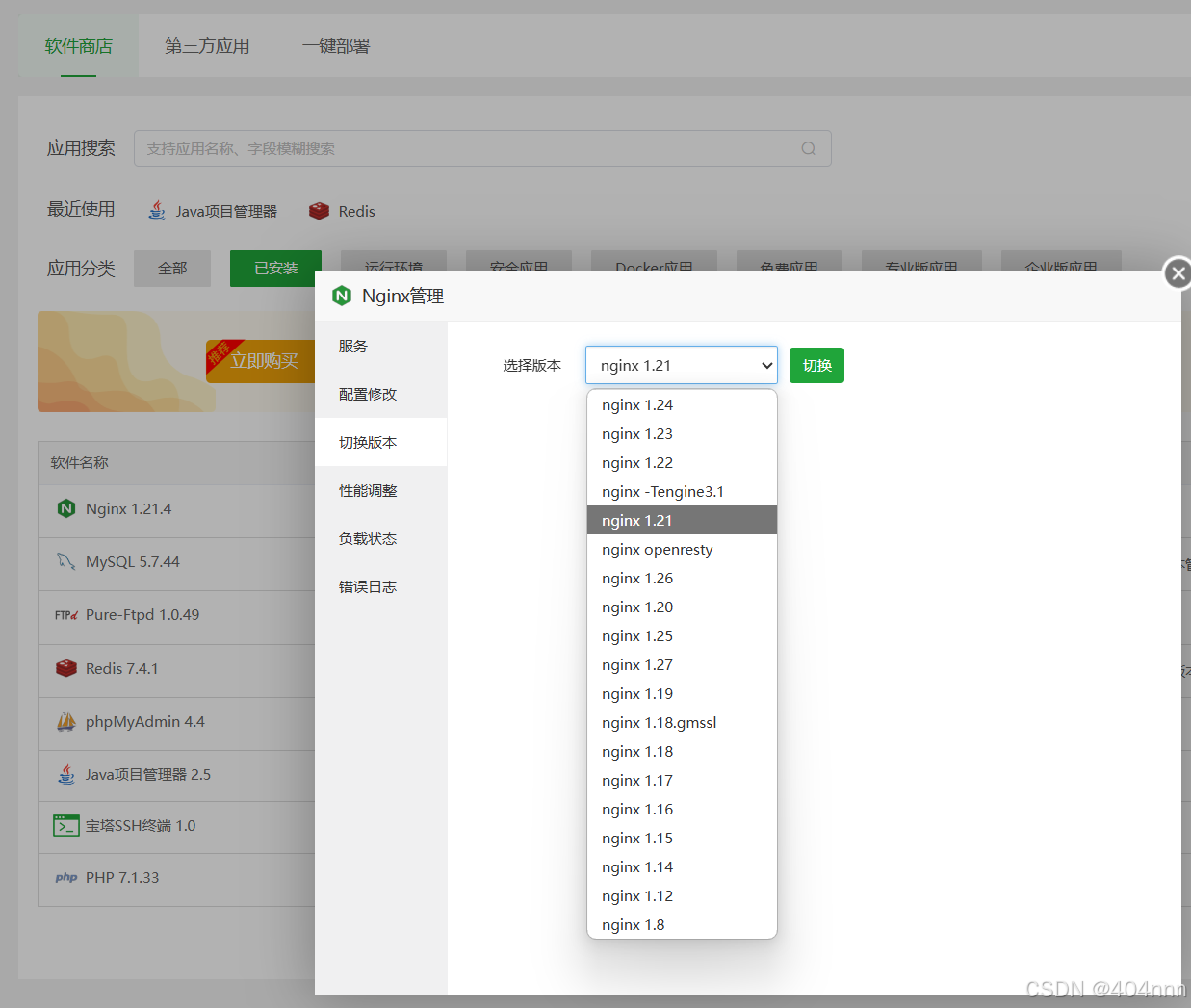Switch to 第三方应用 top tab
1191x1008 pixels.
coord(207,45)
